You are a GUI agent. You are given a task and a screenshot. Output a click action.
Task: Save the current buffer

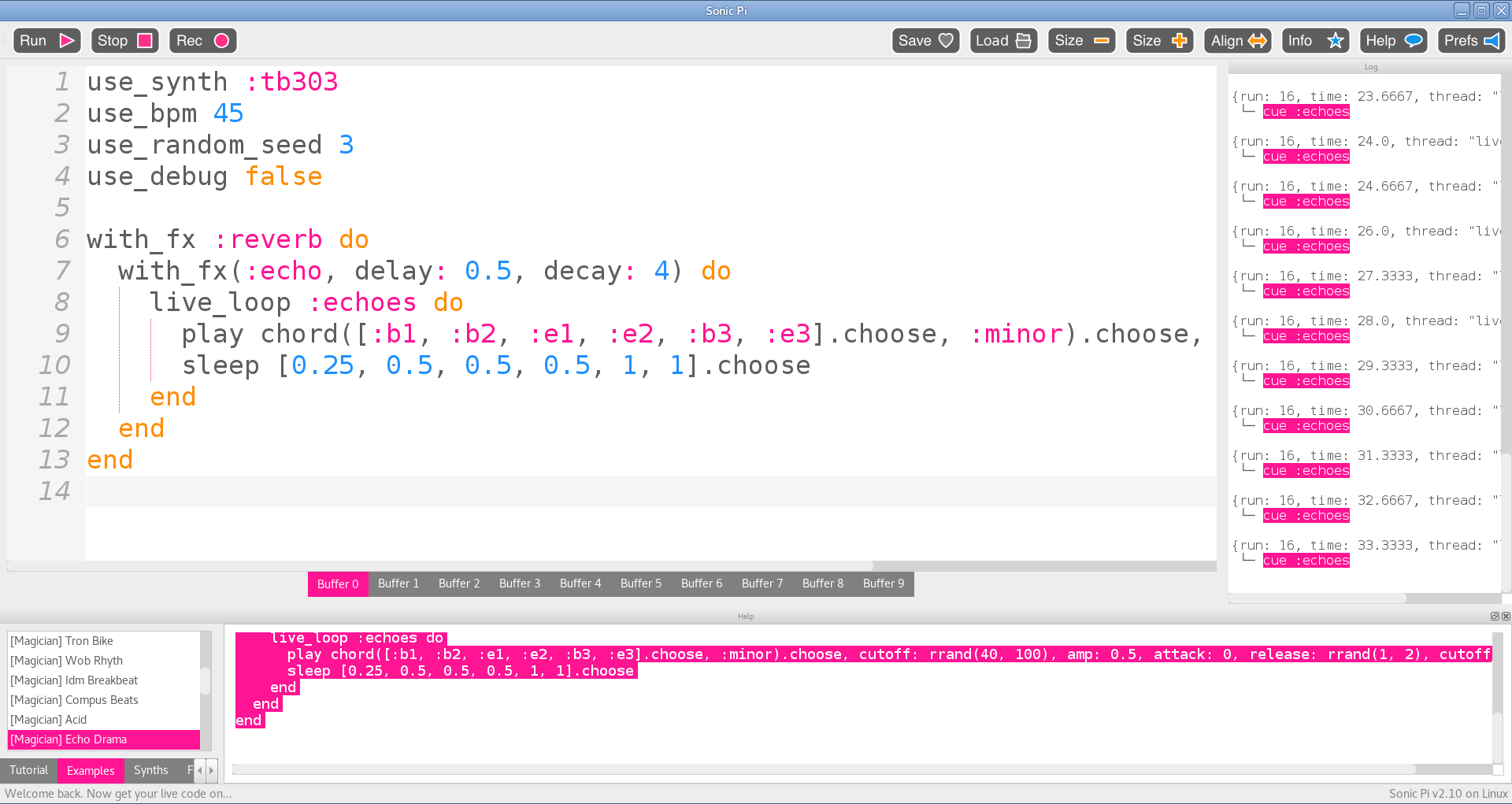coord(925,41)
